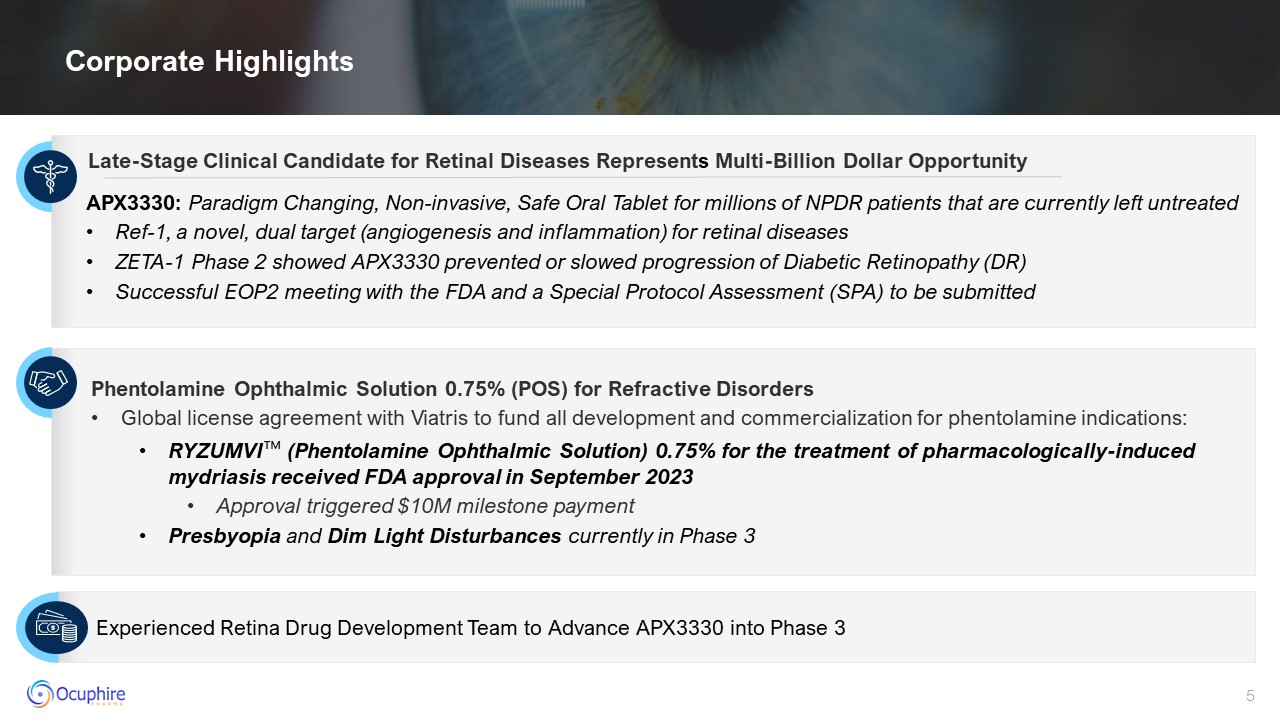This screenshot has height=720, width=1280.
Task: Click the bold word Presbyopia
Action: click(x=224, y=536)
